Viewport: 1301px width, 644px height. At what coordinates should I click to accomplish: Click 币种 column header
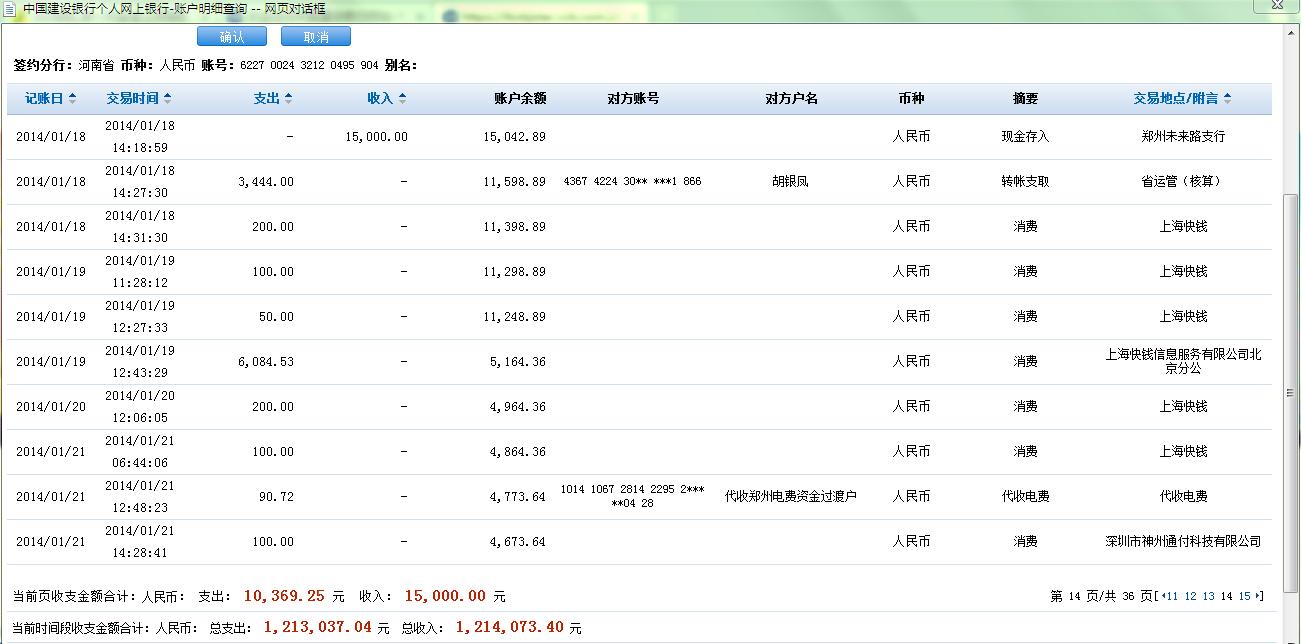click(x=911, y=99)
